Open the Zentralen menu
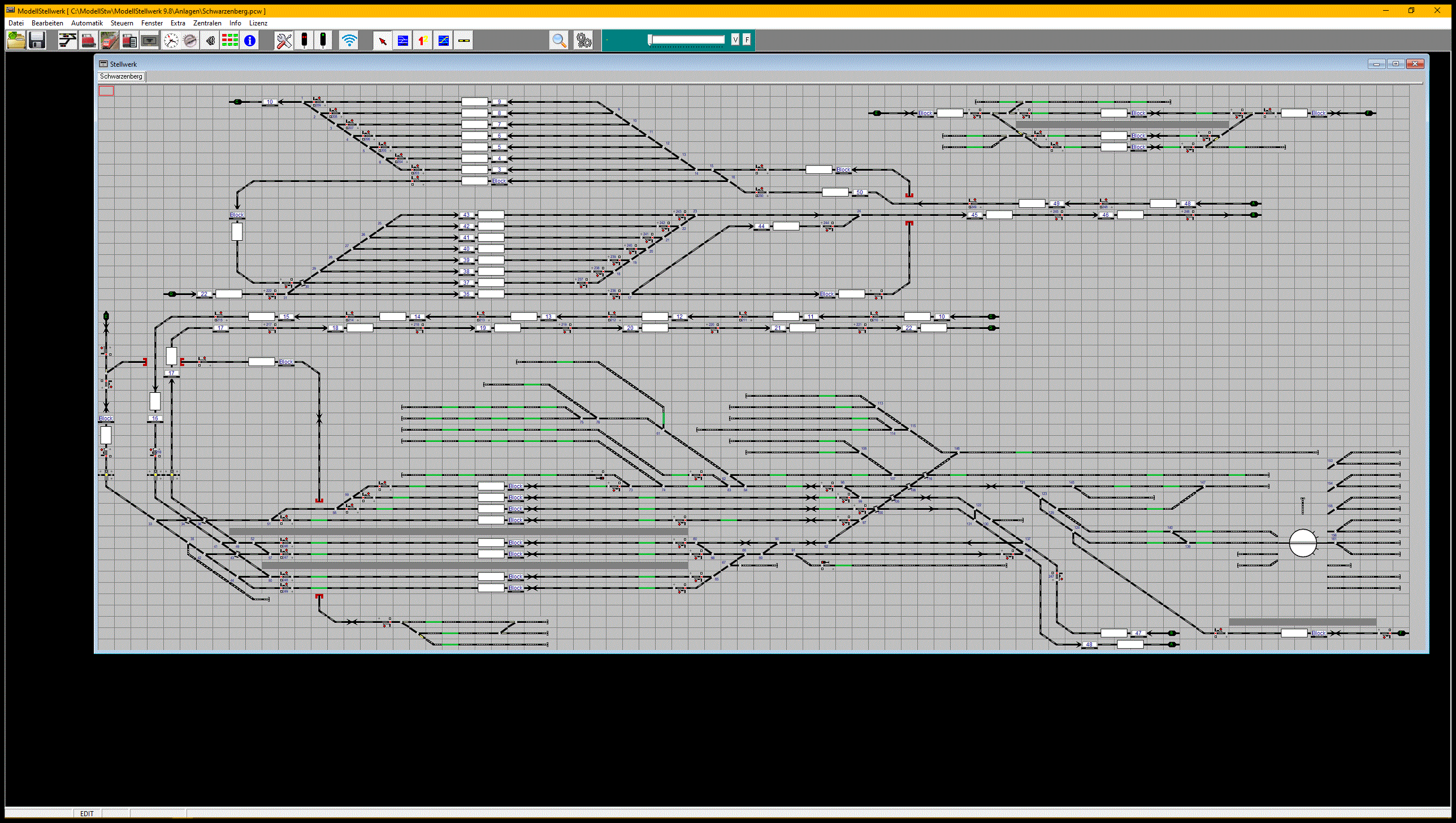This screenshot has width=1456, height=823. coord(207,23)
